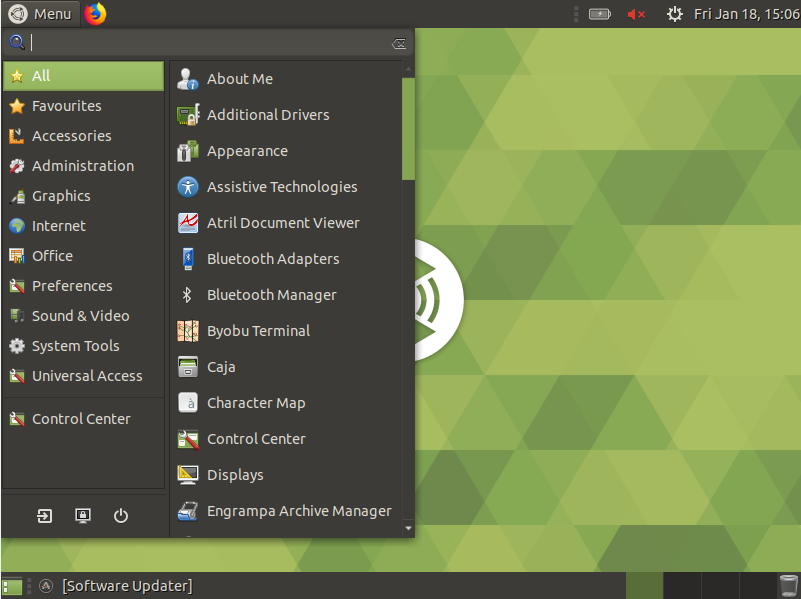Open the Trash icon at bottom right

787,585
